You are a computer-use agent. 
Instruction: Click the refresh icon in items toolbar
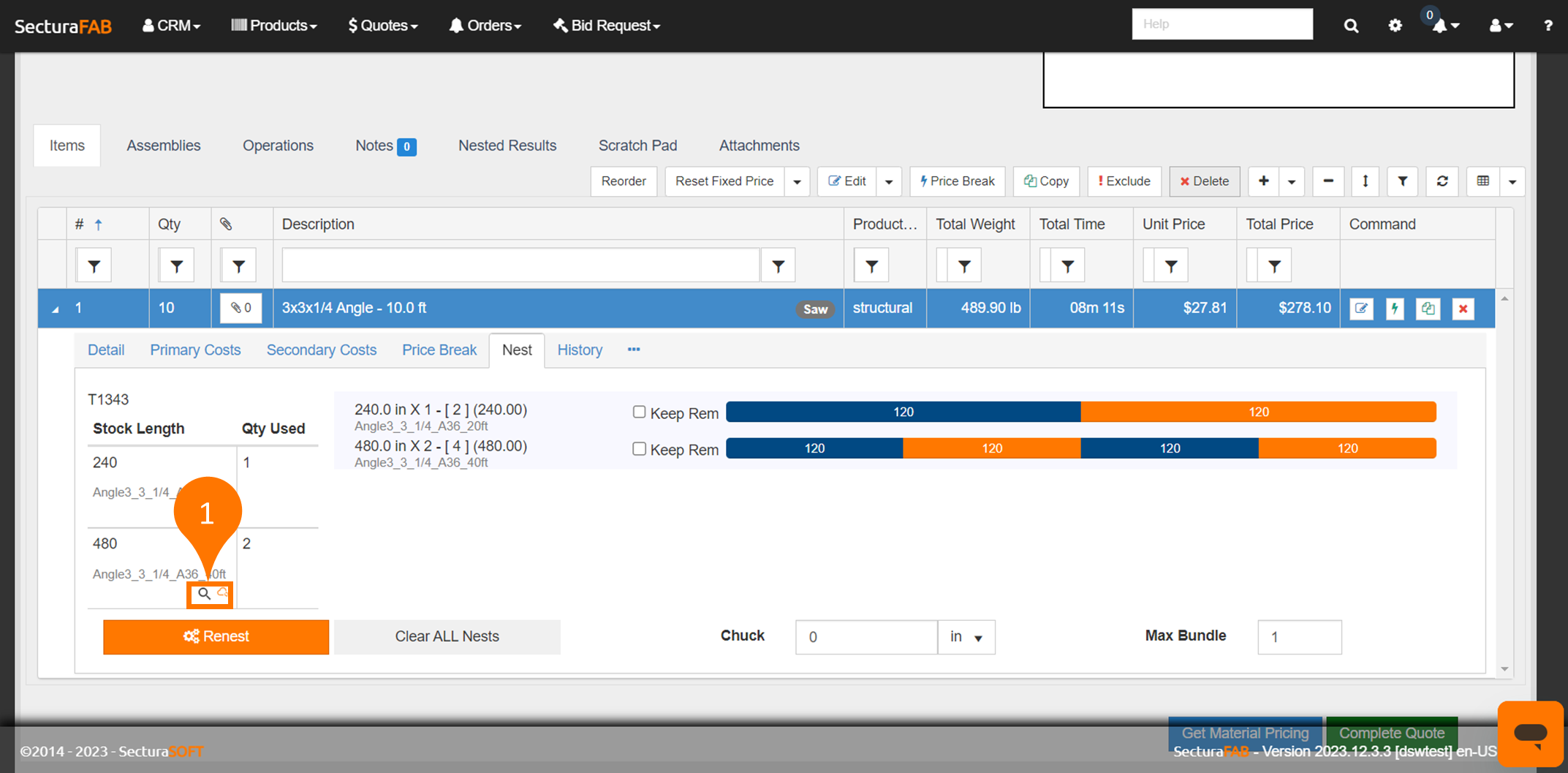[x=1442, y=181]
